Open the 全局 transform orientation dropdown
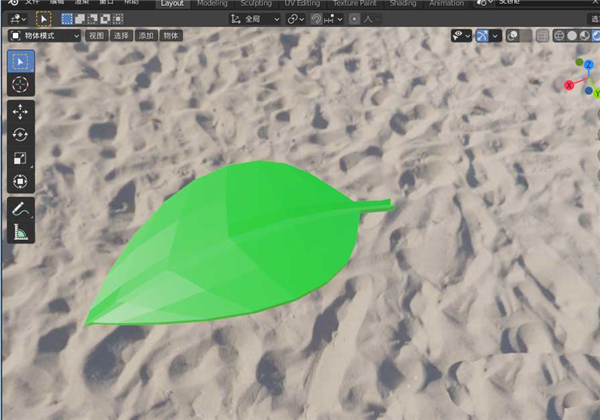Screen dimensions: 600x420 pos(254,19)
